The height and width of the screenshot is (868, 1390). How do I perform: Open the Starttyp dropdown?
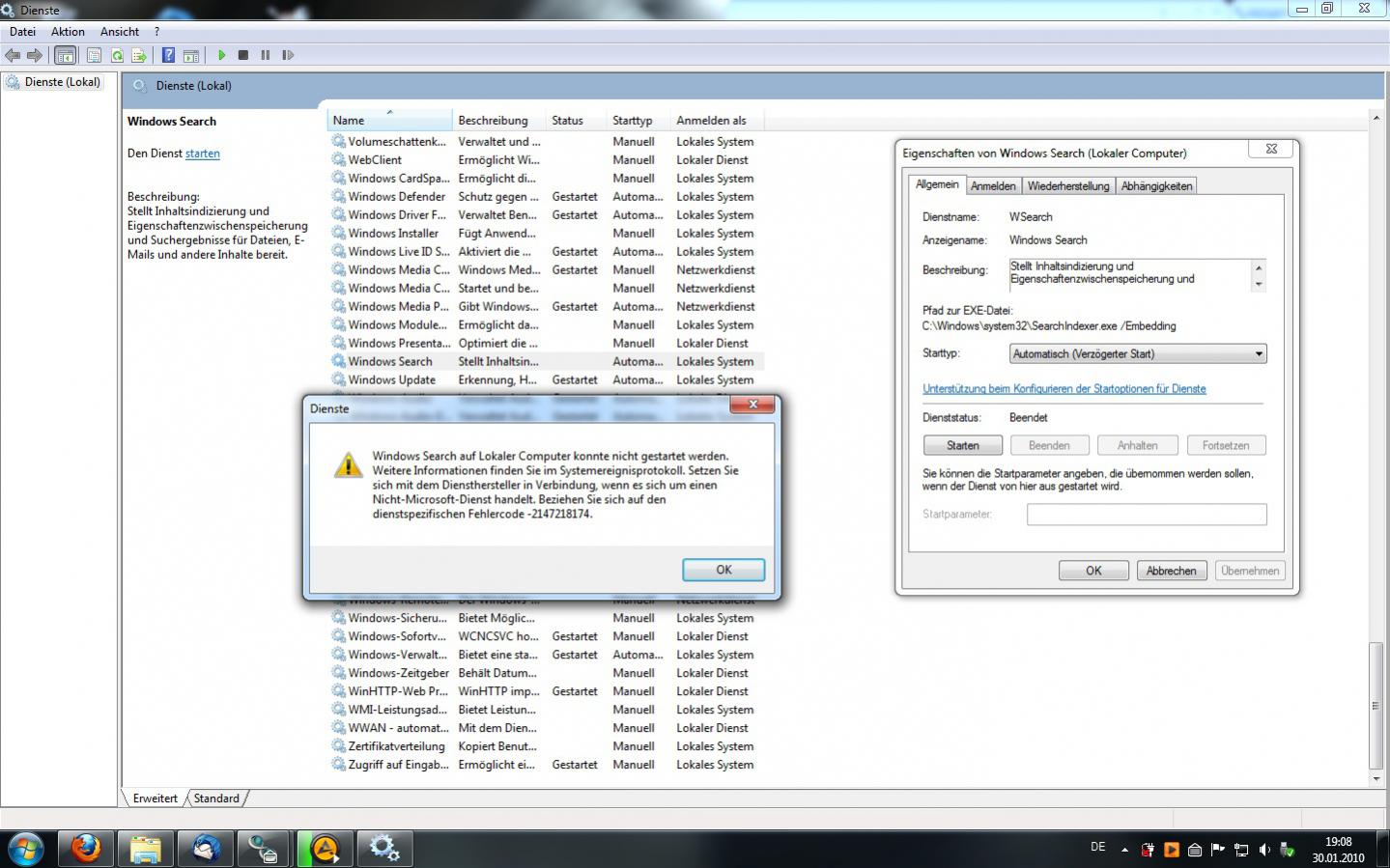pos(1137,354)
